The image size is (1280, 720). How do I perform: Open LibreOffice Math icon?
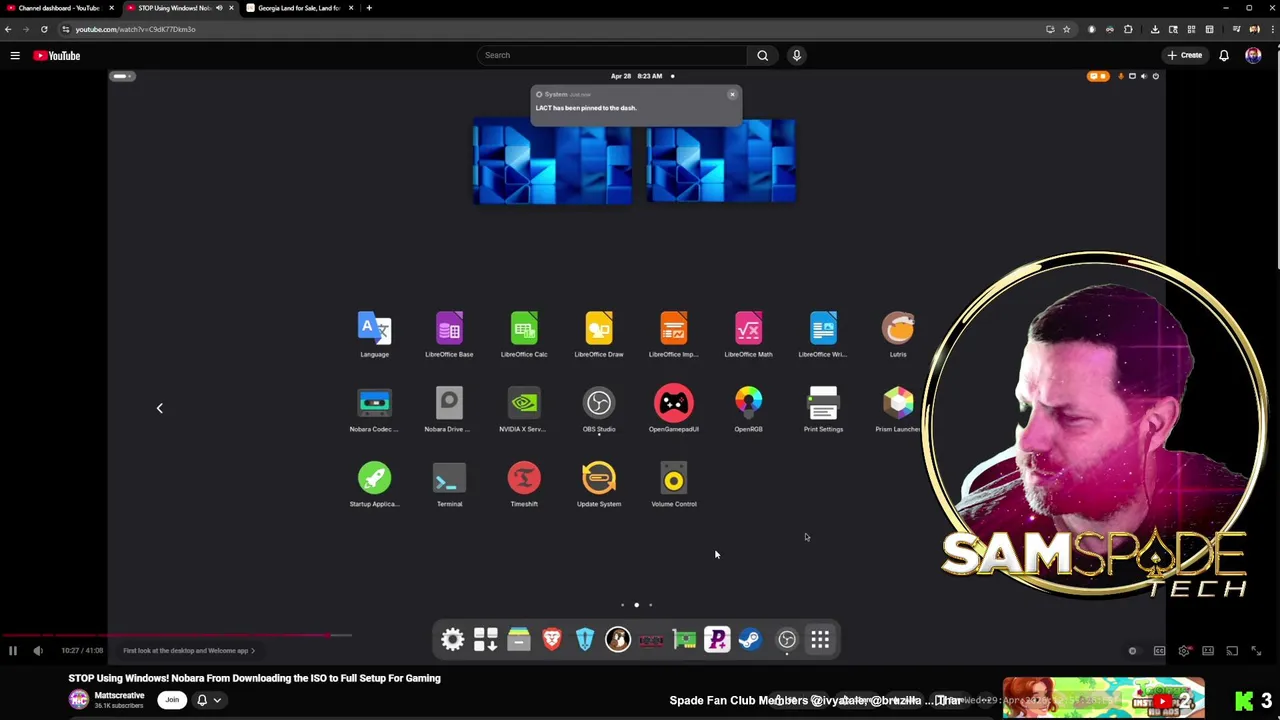click(748, 334)
